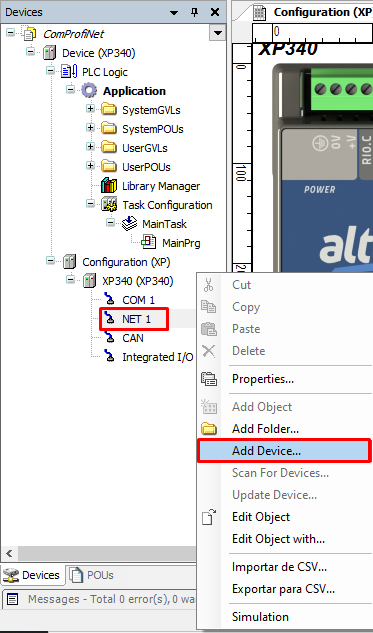Image resolution: width=373 pixels, height=633 pixels.
Task: Click the Application gear icon
Action: click(x=89, y=91)
